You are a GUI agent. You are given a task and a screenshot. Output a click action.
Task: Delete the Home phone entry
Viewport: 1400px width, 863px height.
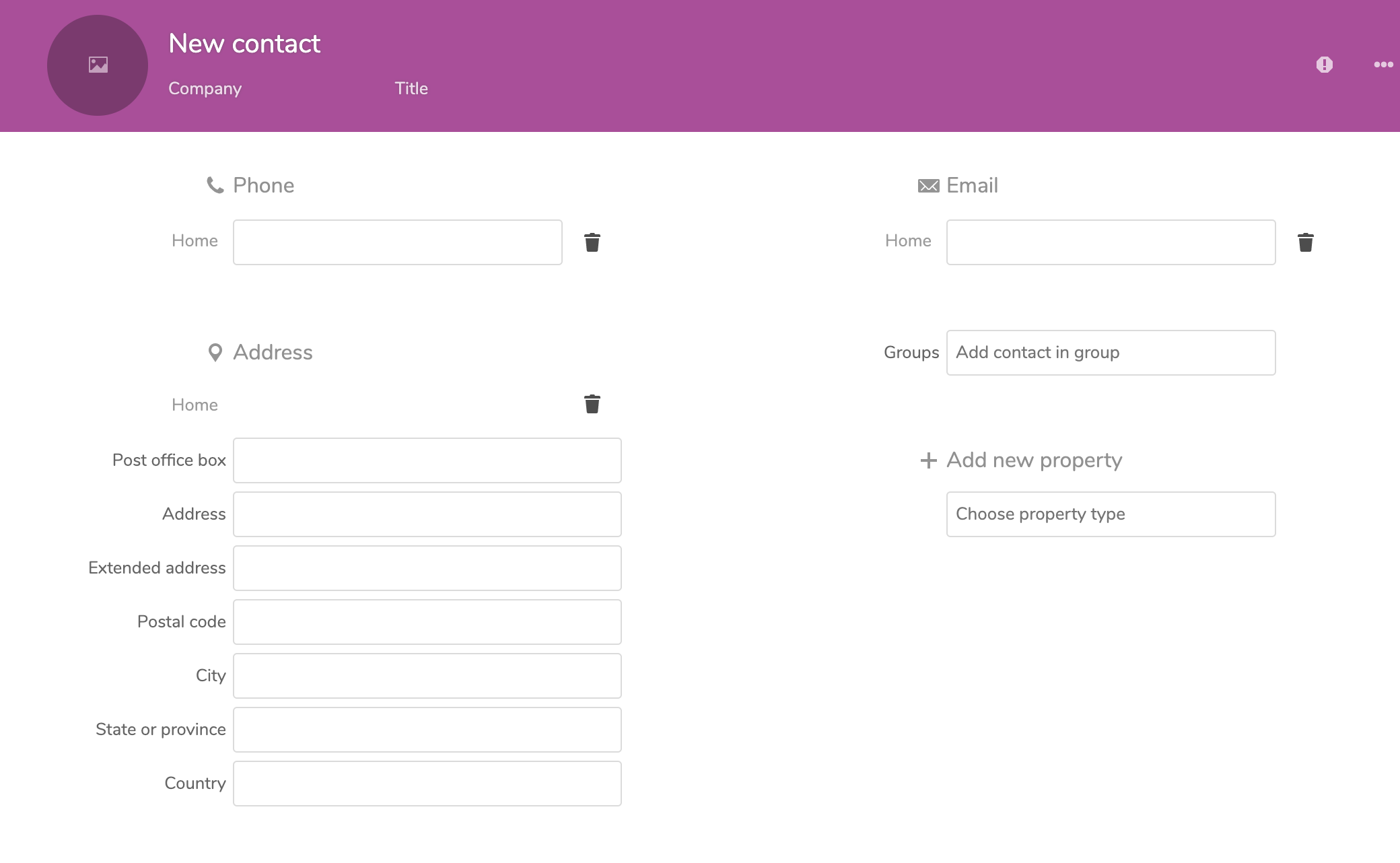(x=592, y=242)
